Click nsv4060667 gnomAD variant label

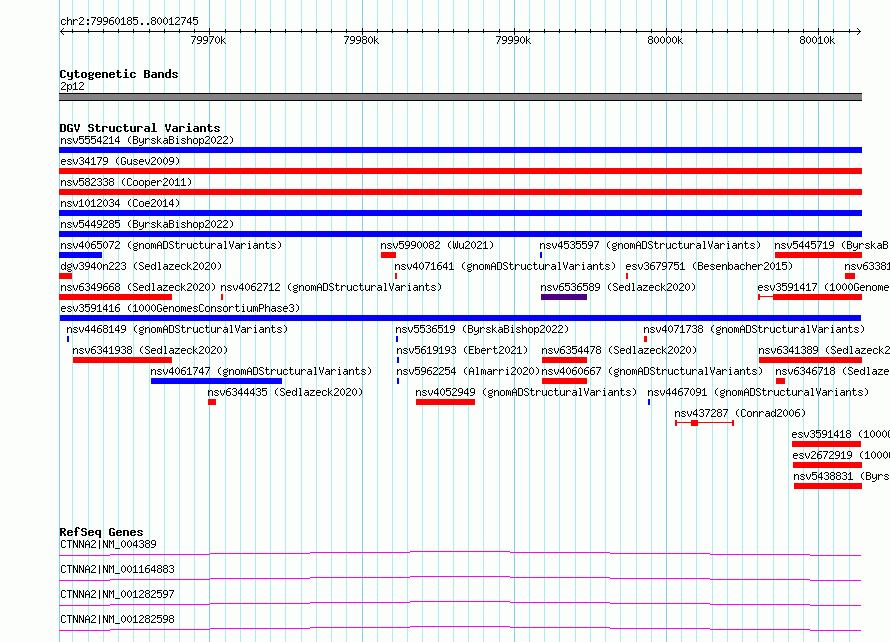(x=652, y=371)
